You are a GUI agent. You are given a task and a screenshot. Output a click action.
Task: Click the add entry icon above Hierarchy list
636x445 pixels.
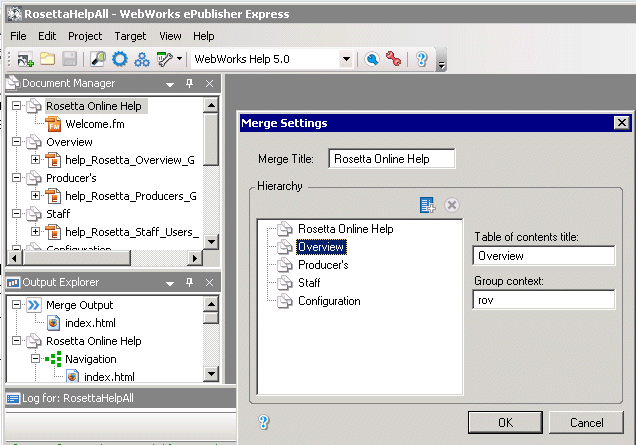pos(428,205)
